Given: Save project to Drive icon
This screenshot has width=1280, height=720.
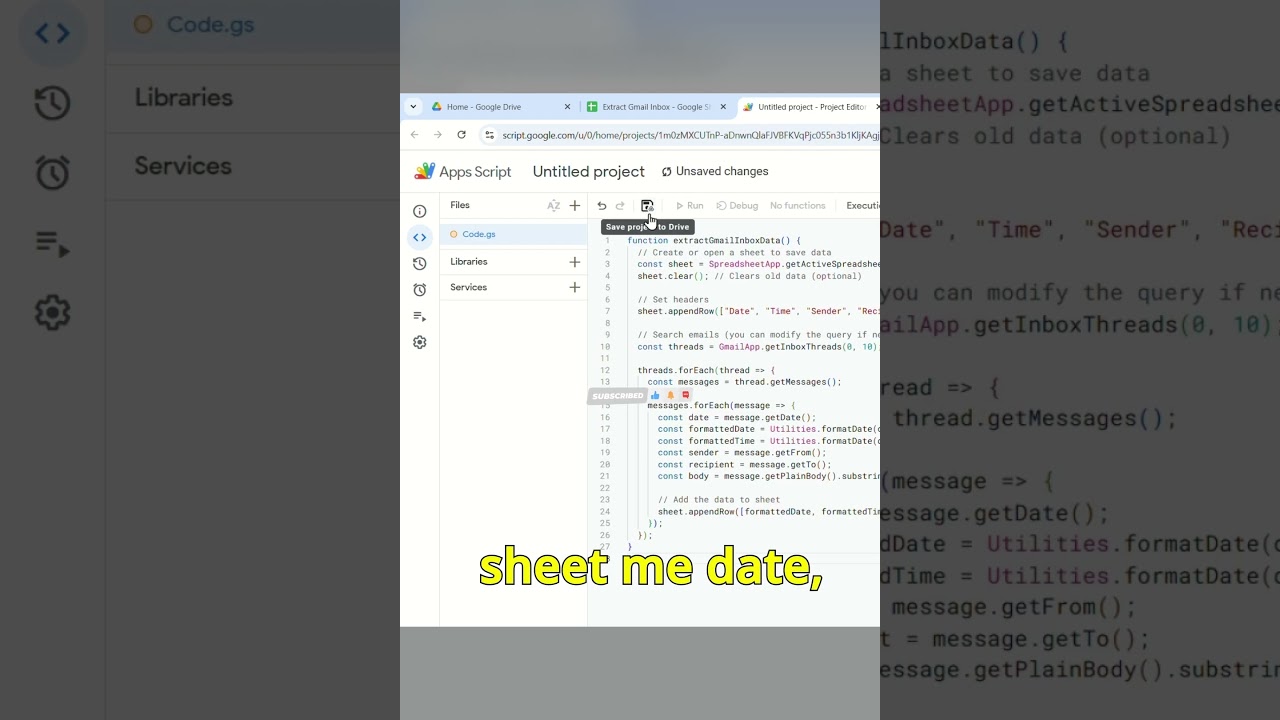Looking at the screenshot, I should click(x=647, y=205).
